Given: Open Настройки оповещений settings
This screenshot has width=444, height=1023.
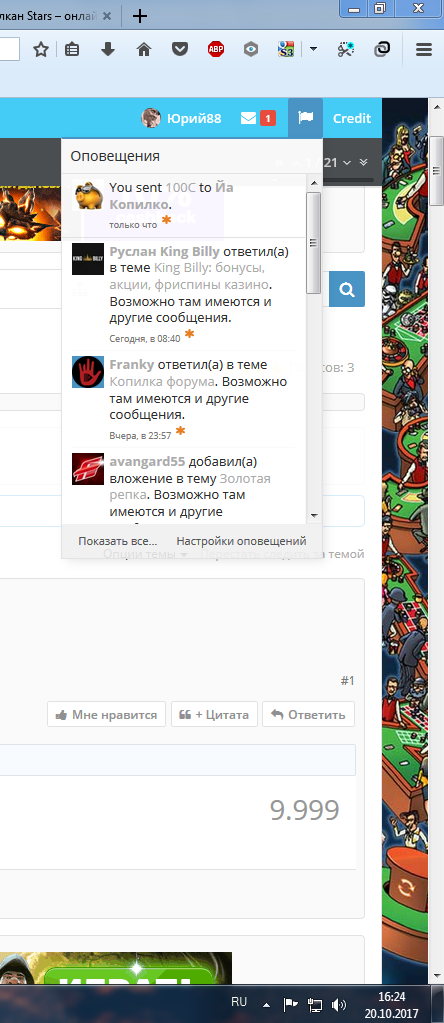Looking at the screenshot, I should pyautogui.click(x=241, y=541).
